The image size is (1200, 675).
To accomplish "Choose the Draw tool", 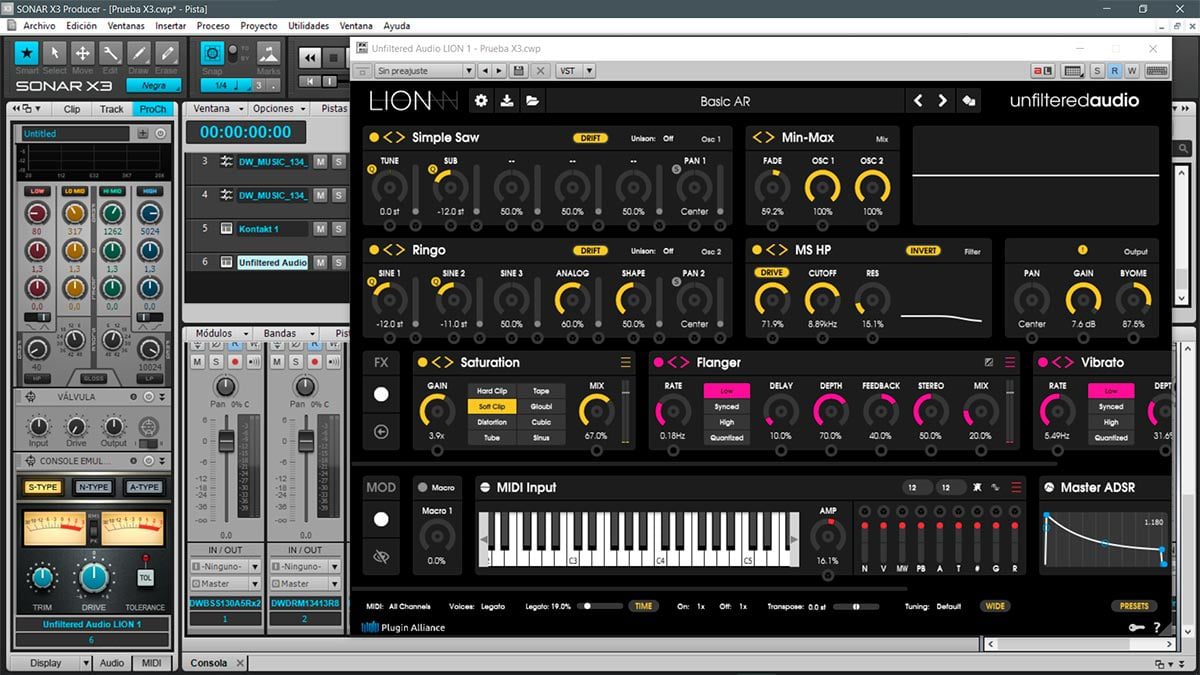I will [x=139, y=53].
